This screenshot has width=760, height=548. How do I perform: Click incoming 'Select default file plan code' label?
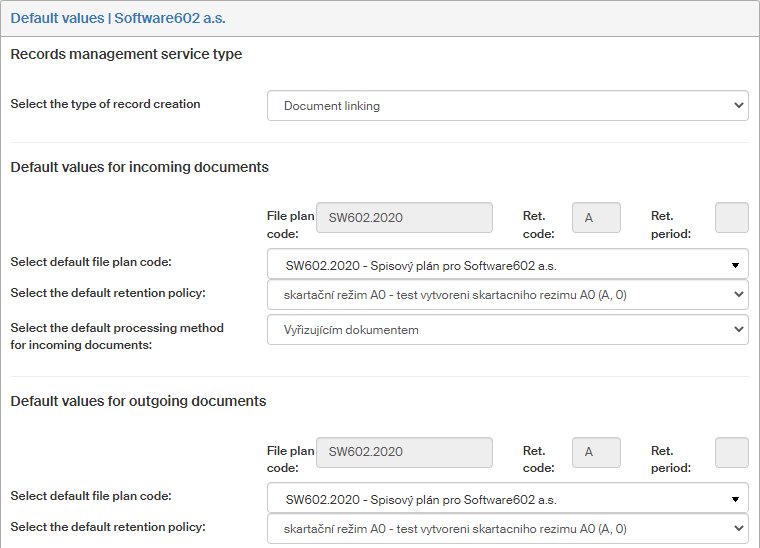[x=91, y=262]
